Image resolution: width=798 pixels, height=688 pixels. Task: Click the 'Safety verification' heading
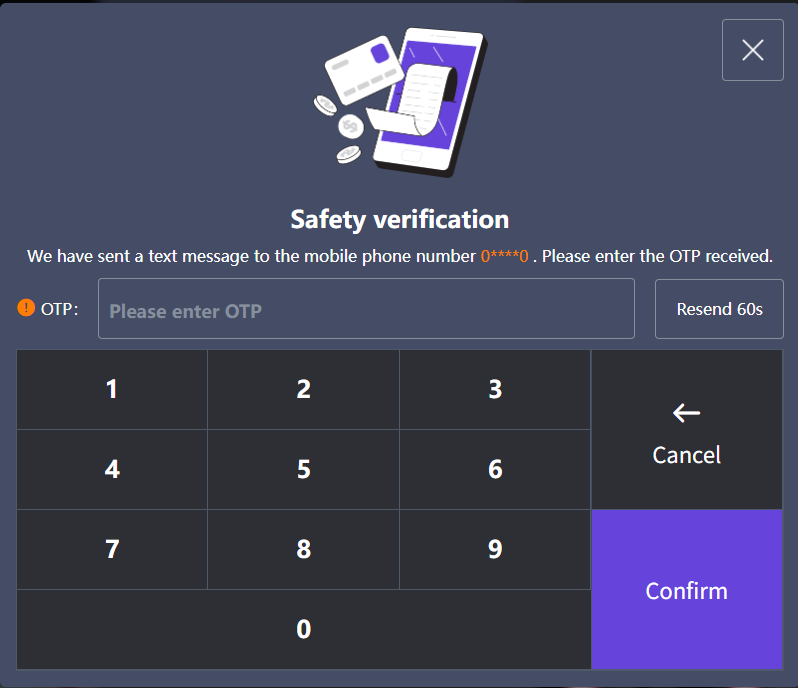pyautogui.click(x=399, y=219)
